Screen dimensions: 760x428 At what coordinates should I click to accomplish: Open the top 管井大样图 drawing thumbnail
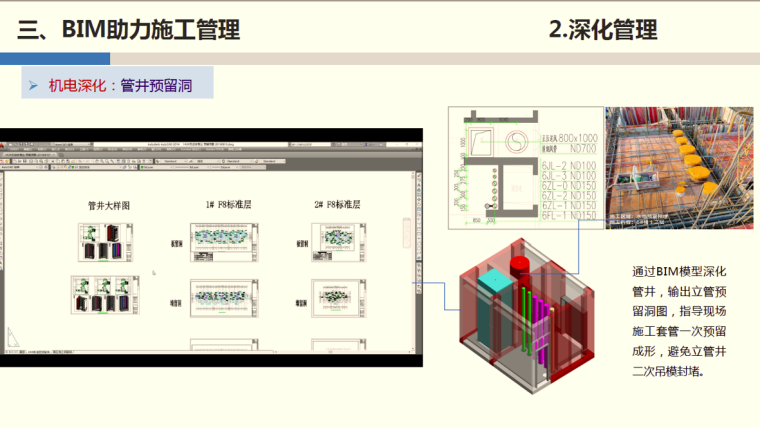tap(106, 242)
